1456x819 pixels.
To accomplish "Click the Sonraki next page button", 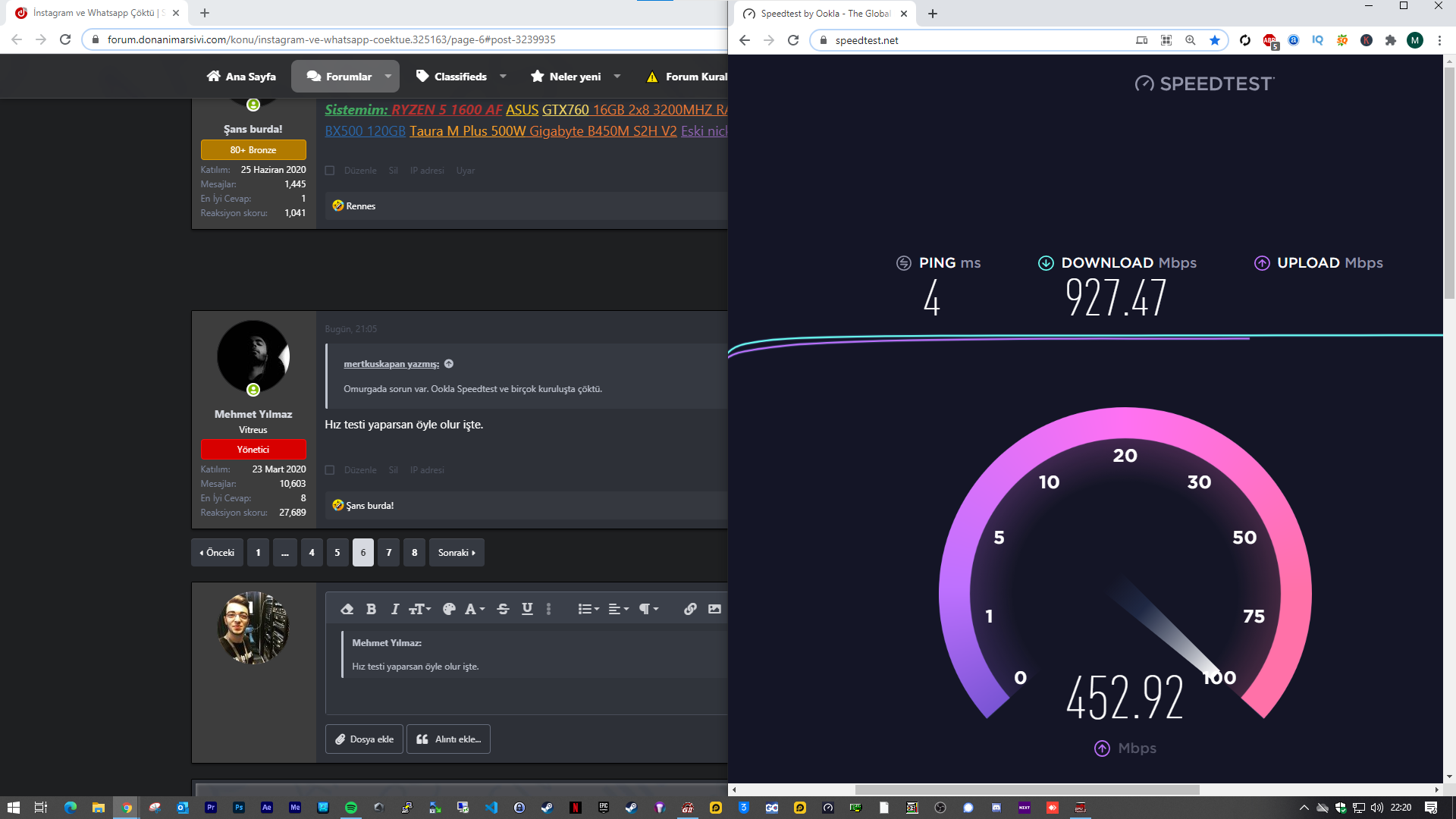I will pos(457,553).
